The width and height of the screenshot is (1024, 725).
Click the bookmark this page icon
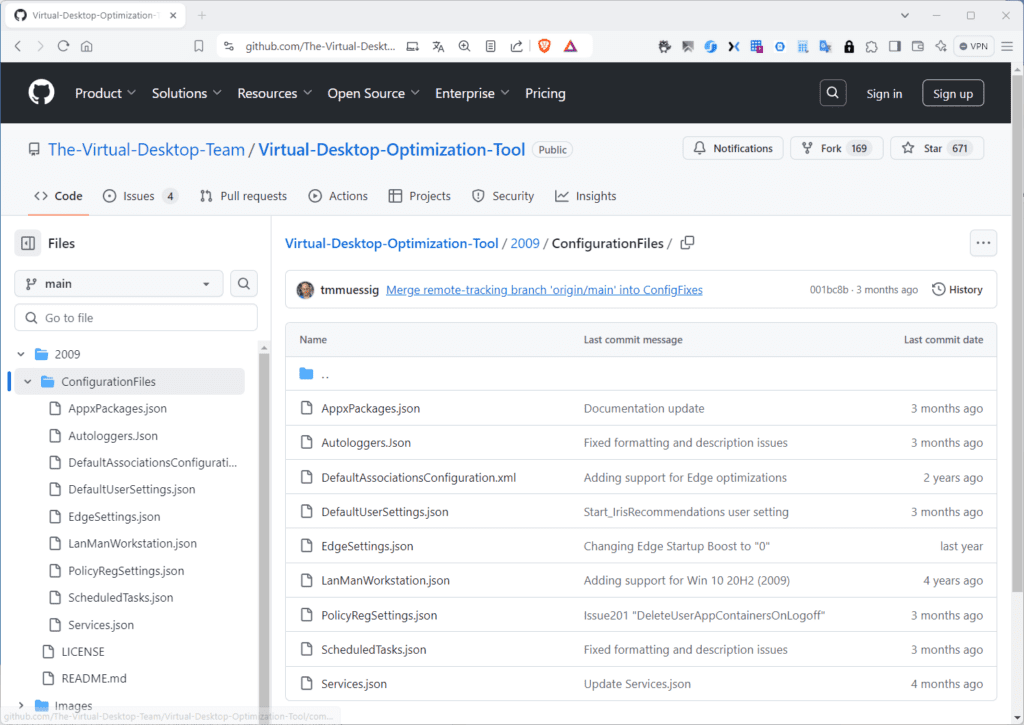point(199,46)
